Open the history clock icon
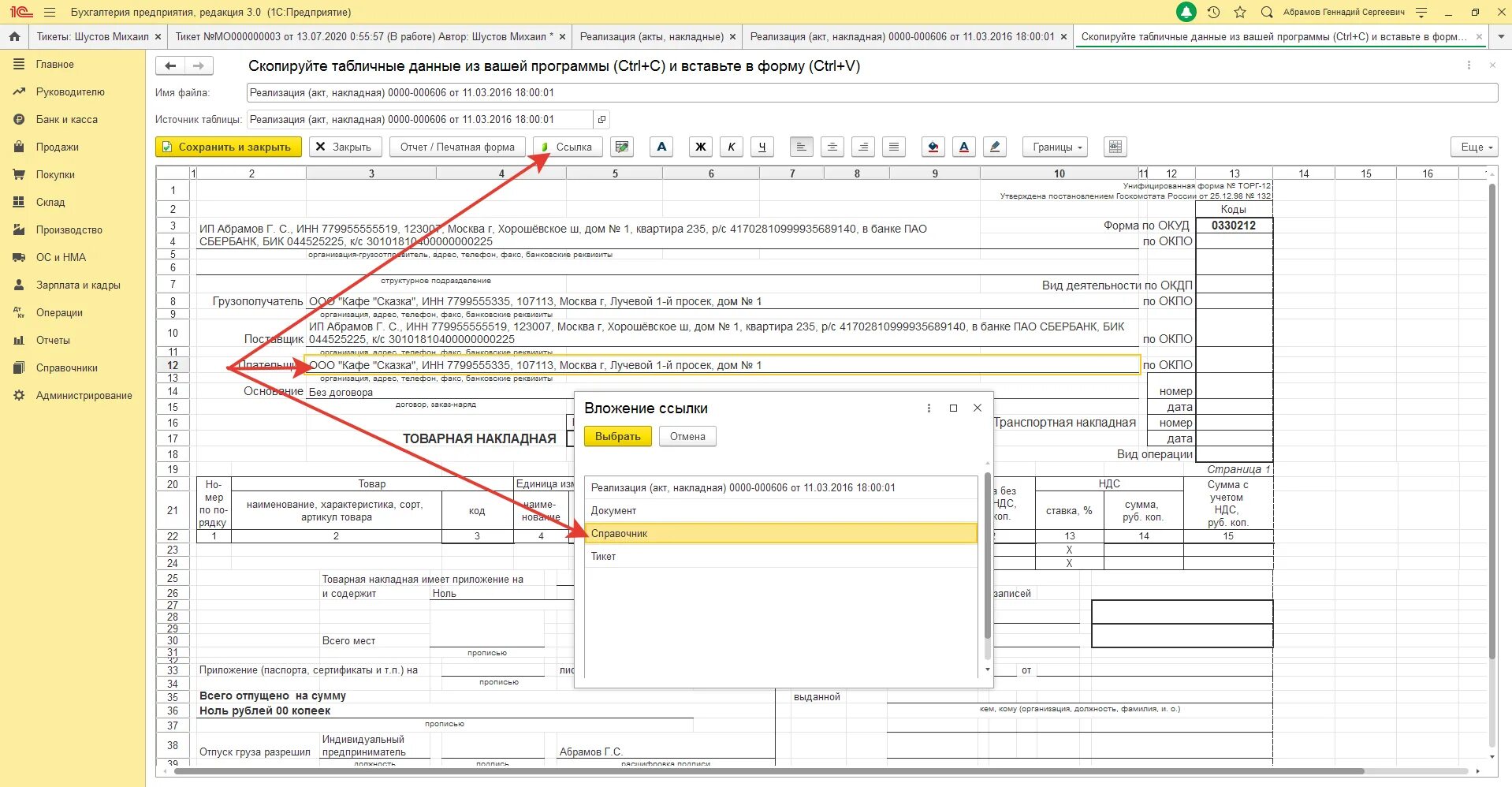Viewport: 1512px width, 787px height. [1213, 12]
